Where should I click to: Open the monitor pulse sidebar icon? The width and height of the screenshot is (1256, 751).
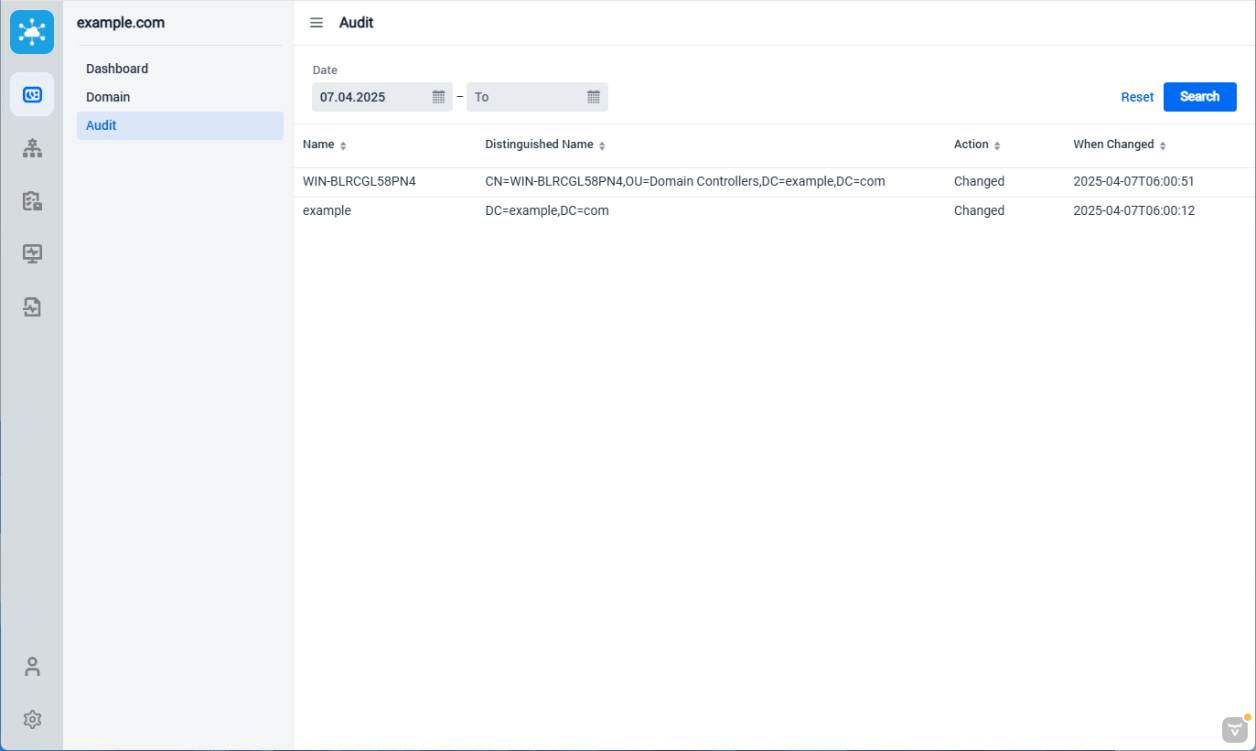tap(32, 254)
